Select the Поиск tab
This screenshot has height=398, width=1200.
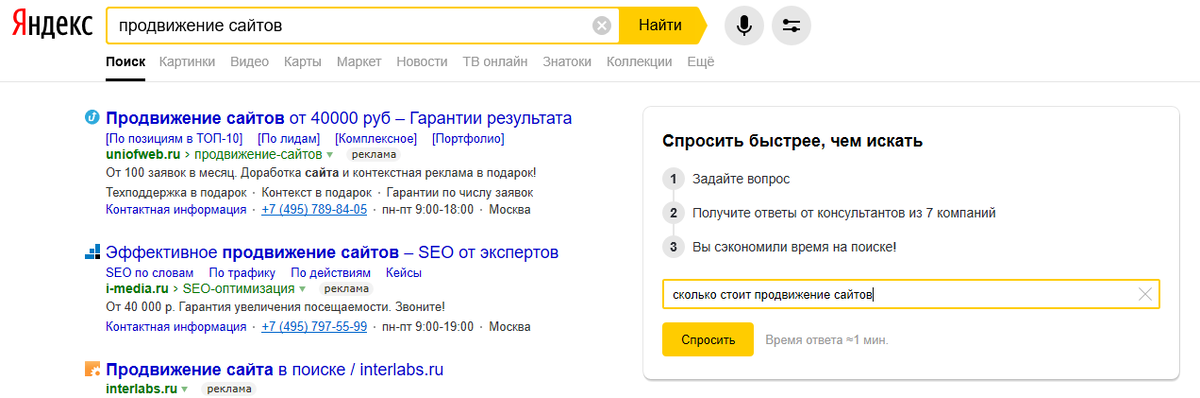pyautogui.click(x=126, y=62)
